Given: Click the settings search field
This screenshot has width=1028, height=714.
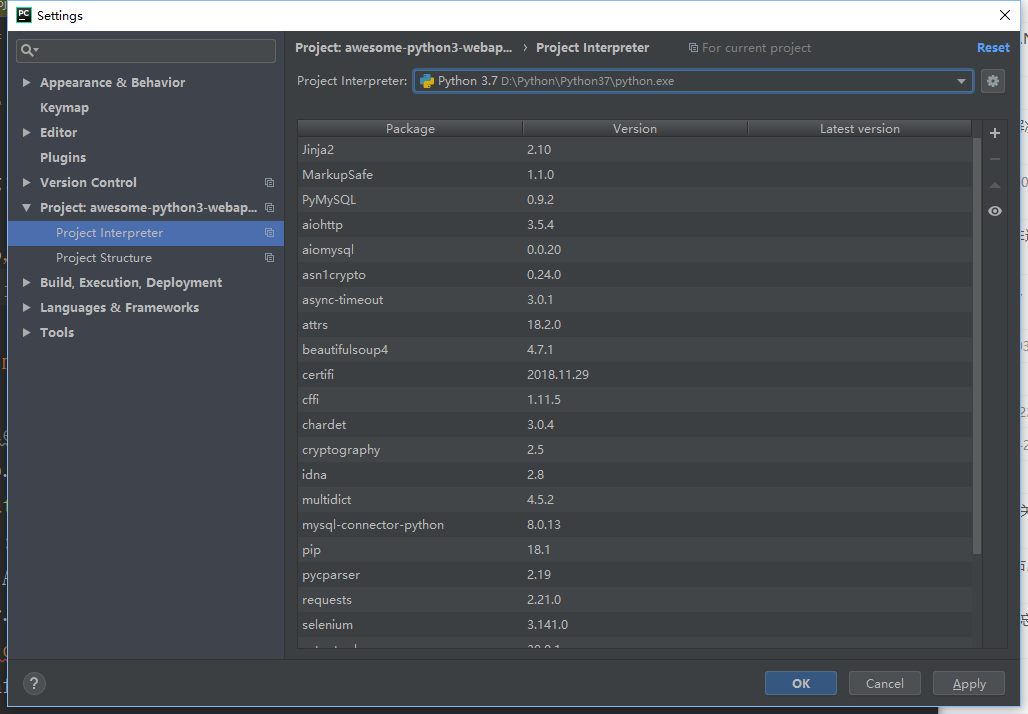Looking at the screenshot, I should (x=146, y=50).
